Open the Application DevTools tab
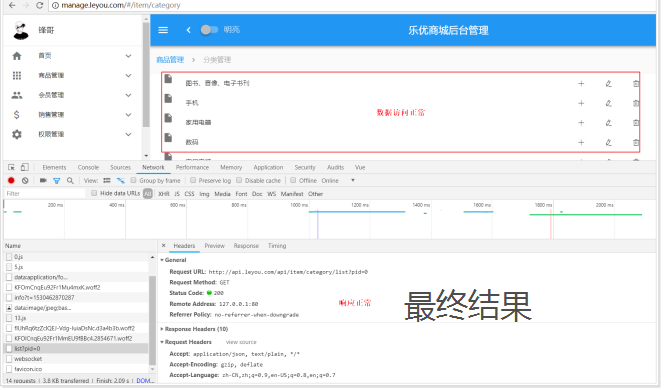The height and width of the screenshot is (390, 666). 268,167
